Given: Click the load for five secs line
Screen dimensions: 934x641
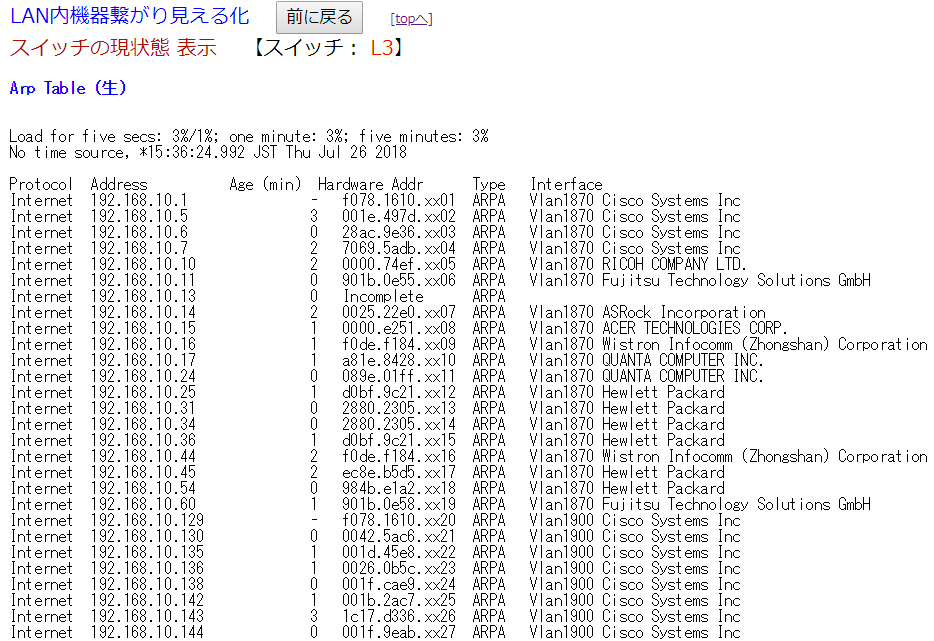Looking at the screenshot, I should (x=248, y=136).
